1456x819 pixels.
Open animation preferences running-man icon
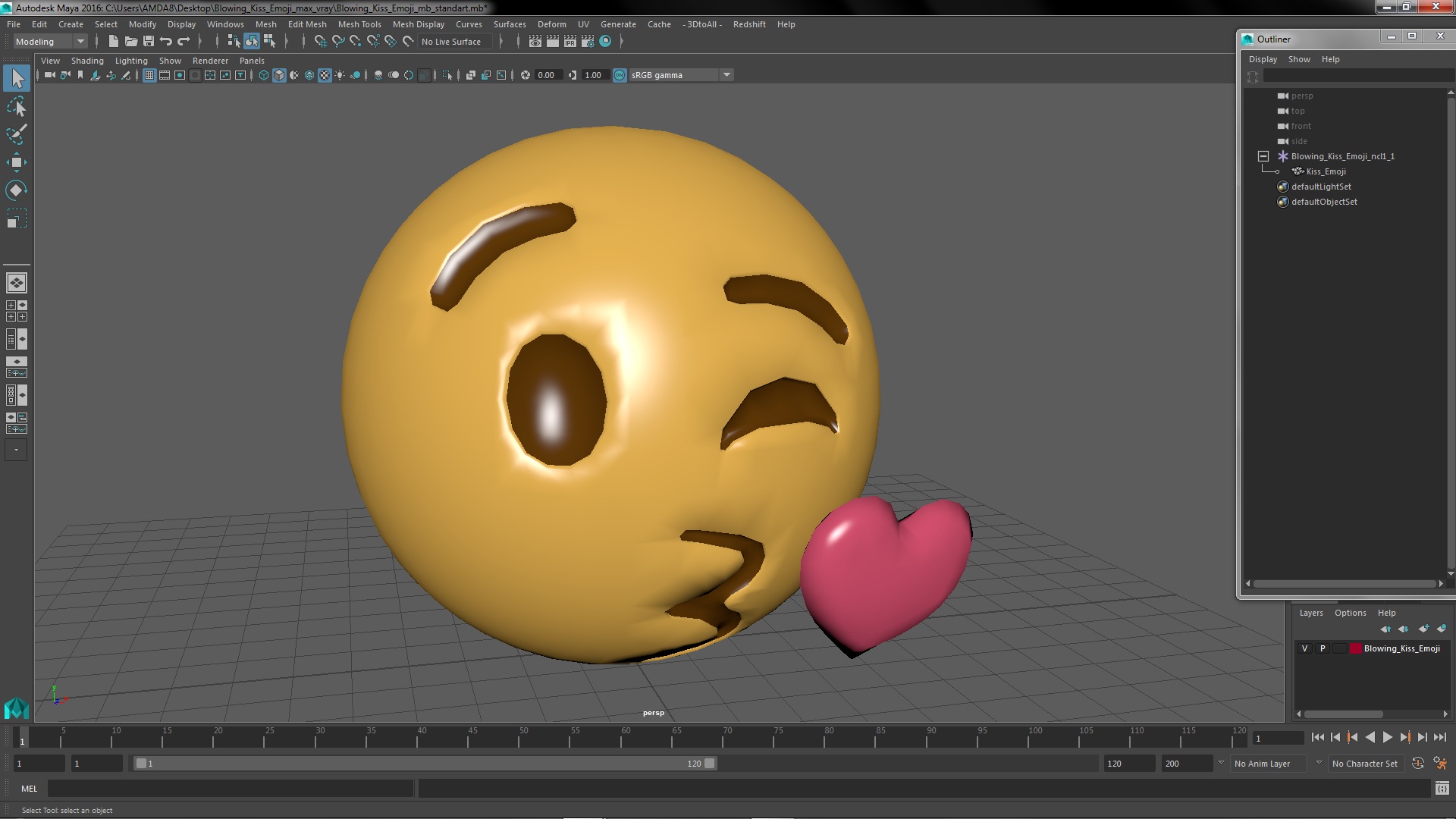coord(1440,764)
